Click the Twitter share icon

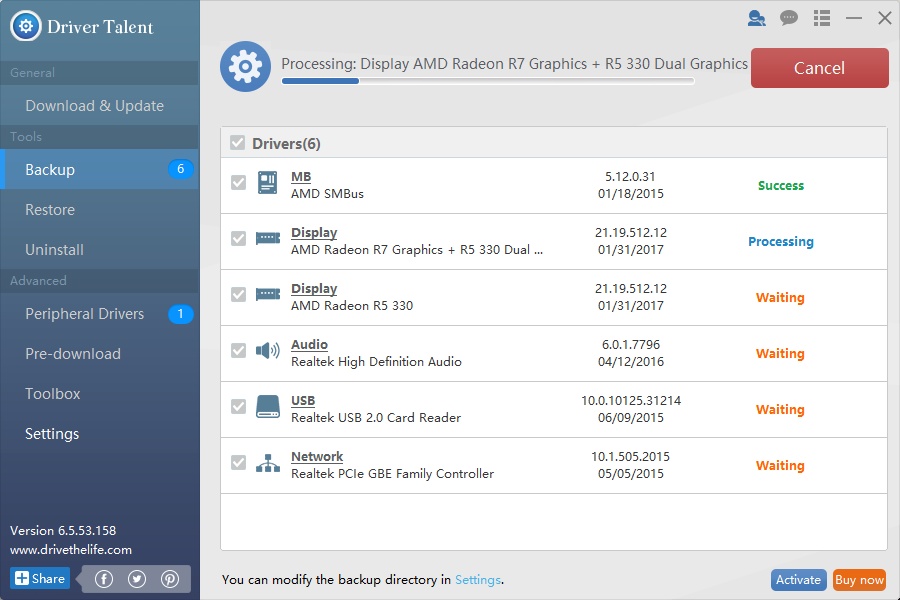pos(137,578)
